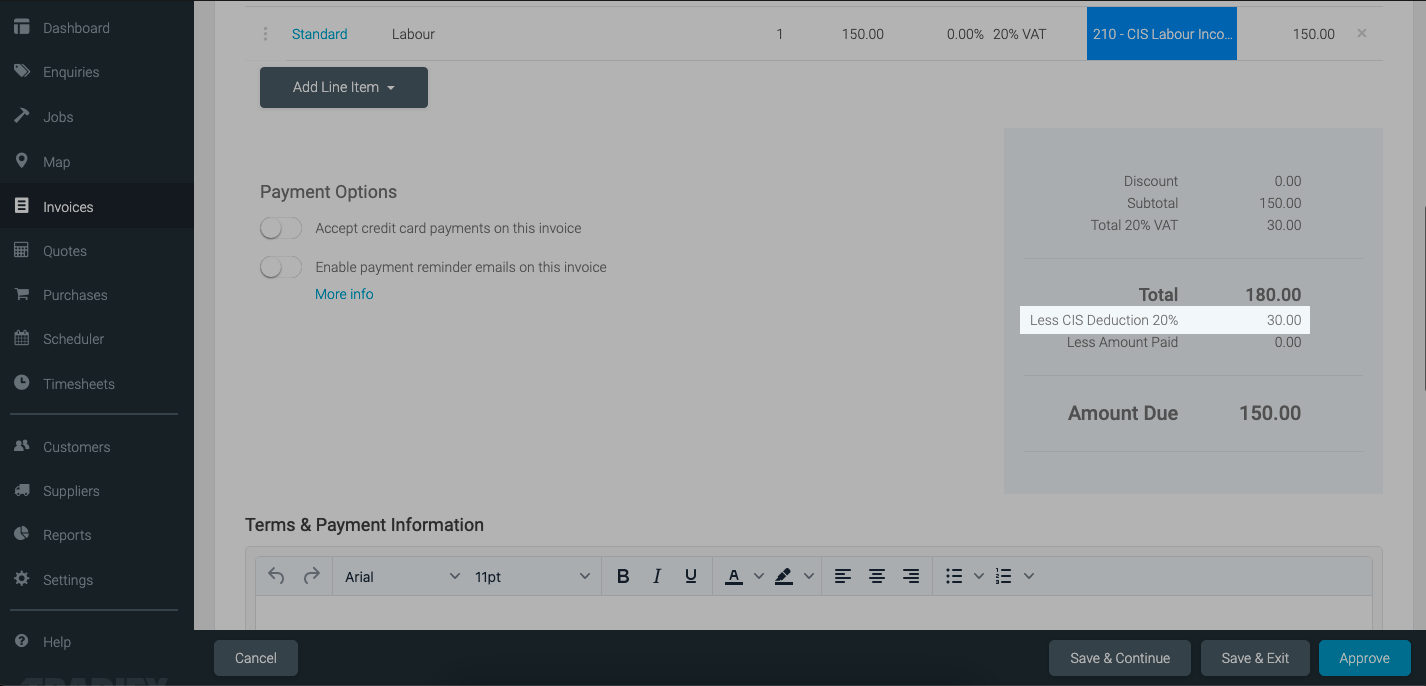1426x686 pixels.
Task: Apply underline formatting
Action: pyautogui.click(x=690, y=576)
